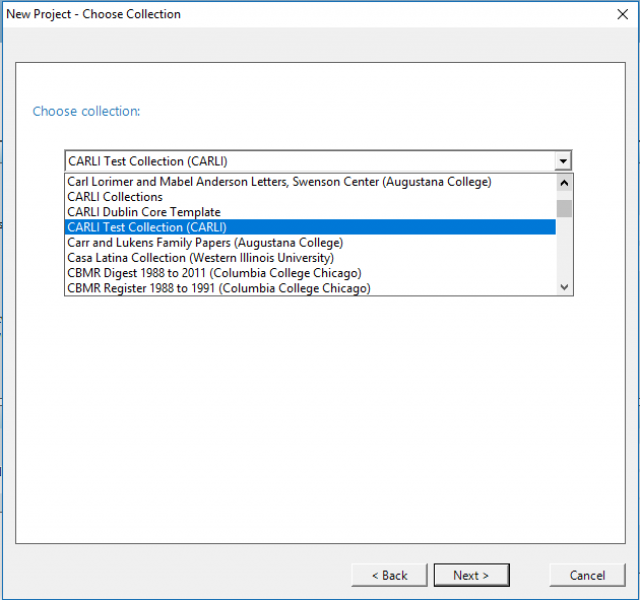Image resolution: width=640 pixels, height=600 pixels.
Task: Open the collection combo box dropdown arrow
Action: point(563,161)
